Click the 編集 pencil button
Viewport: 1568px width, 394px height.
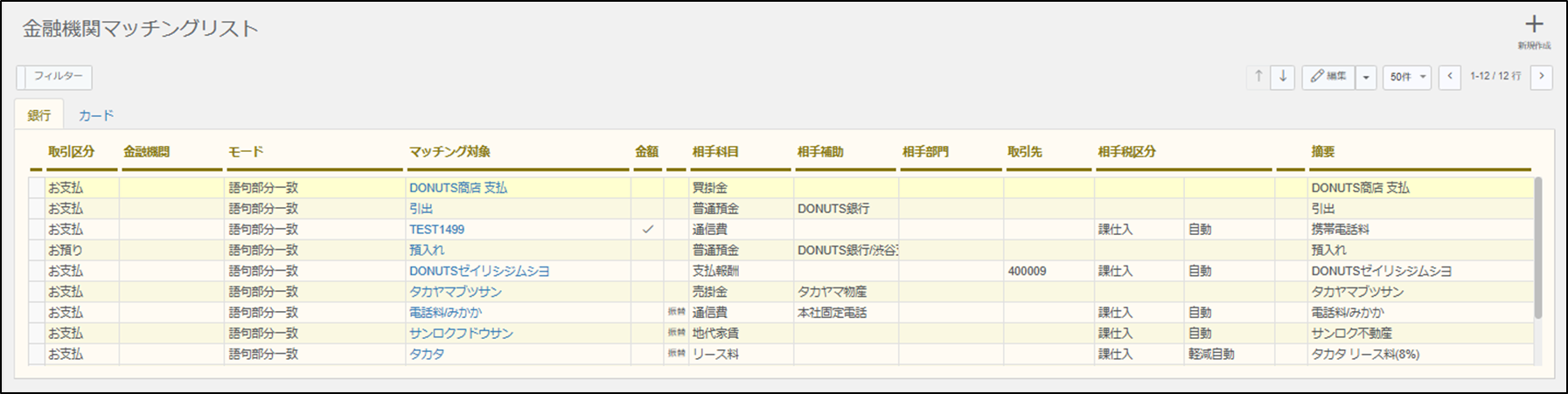tap(1328, 77)
